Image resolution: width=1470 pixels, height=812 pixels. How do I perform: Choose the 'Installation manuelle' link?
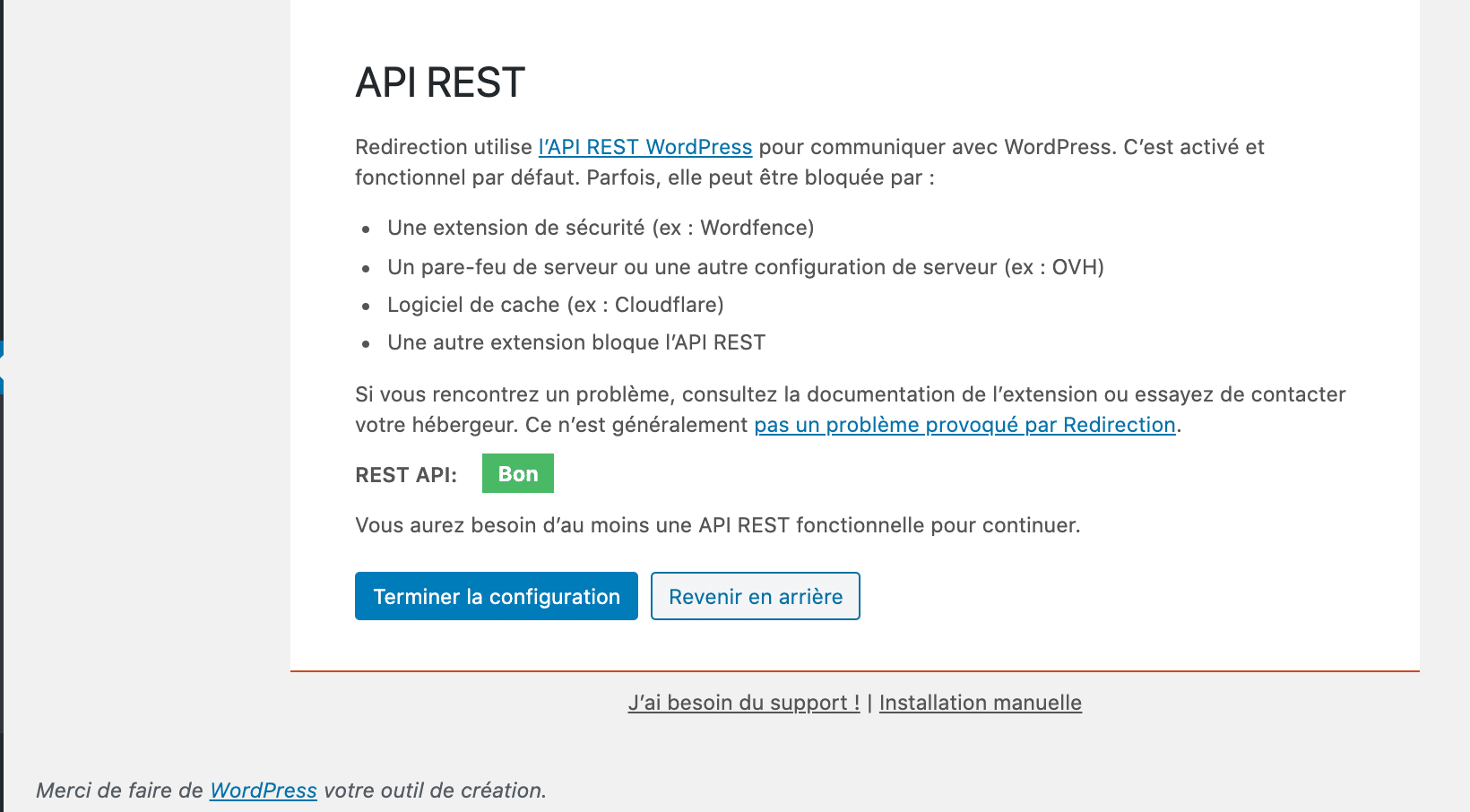[x=980, y=703]
